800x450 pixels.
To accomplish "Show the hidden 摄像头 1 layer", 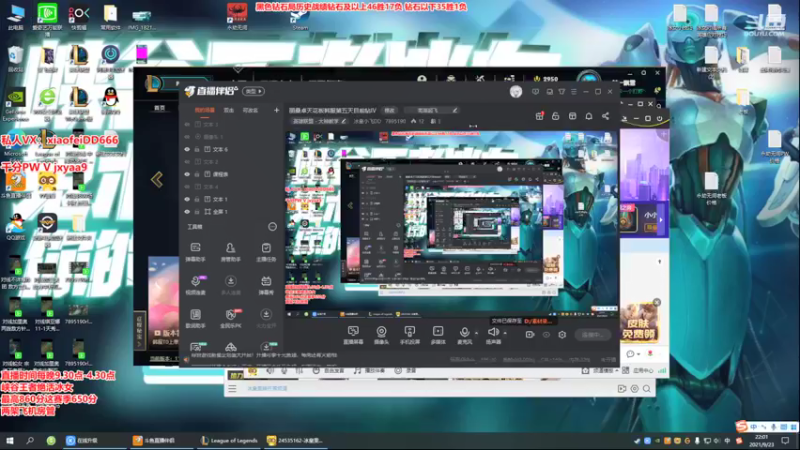I will point(187,137).
